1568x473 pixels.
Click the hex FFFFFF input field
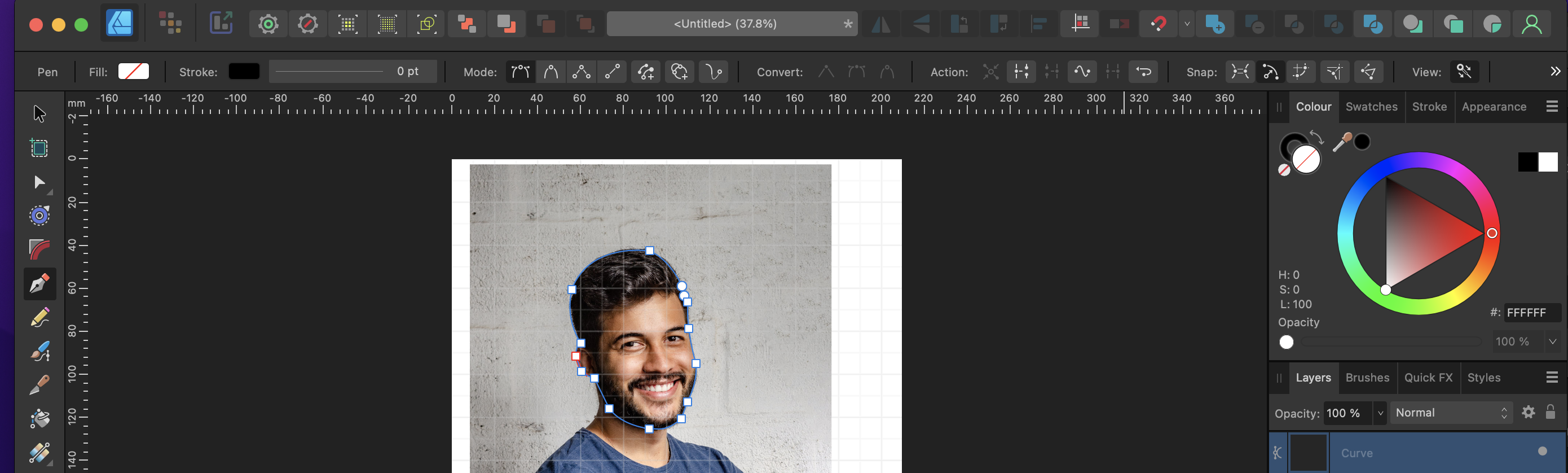(1532, 312)
